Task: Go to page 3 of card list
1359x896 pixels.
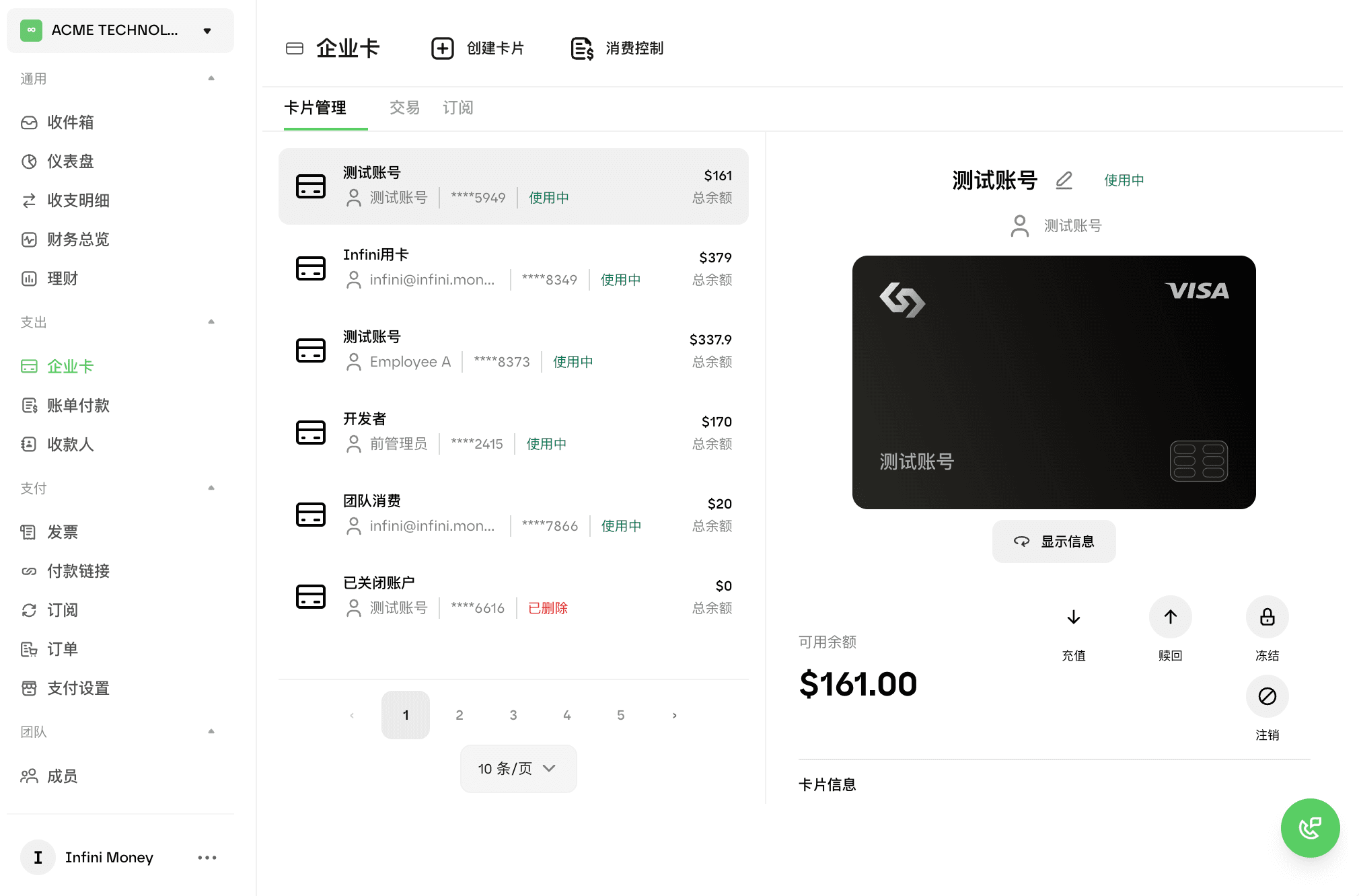Action: click(x=513, y=715)
